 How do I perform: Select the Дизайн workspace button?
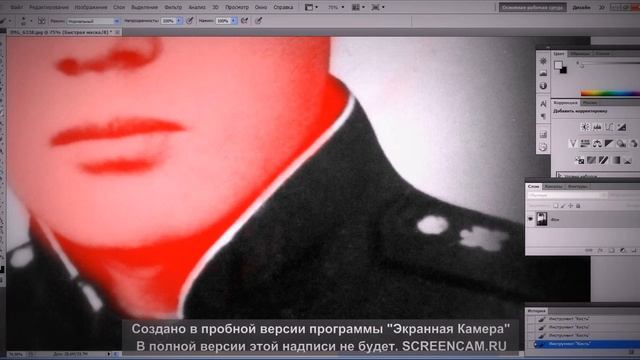[581, 7]
